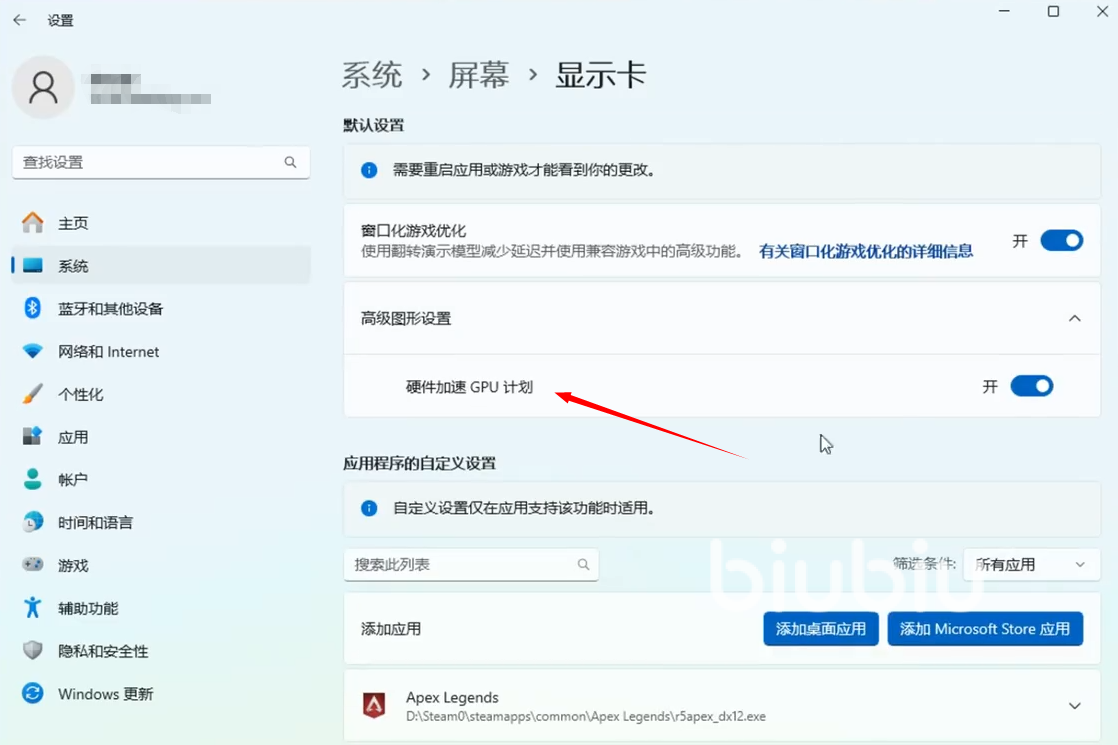Click the 添加桌面应用 button
This screenshot has height=745, width=1118.
[x=820, y=629]
